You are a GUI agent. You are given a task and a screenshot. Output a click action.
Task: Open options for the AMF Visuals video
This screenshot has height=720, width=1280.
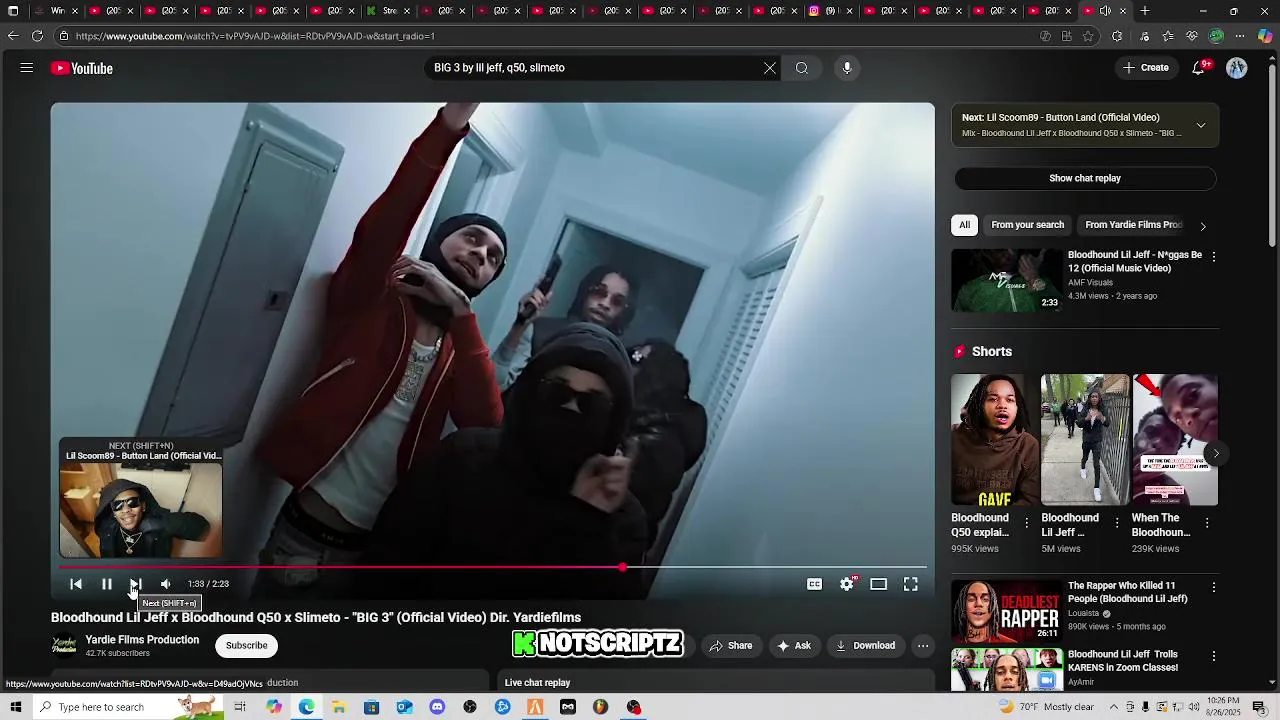tap(1214, 257)
